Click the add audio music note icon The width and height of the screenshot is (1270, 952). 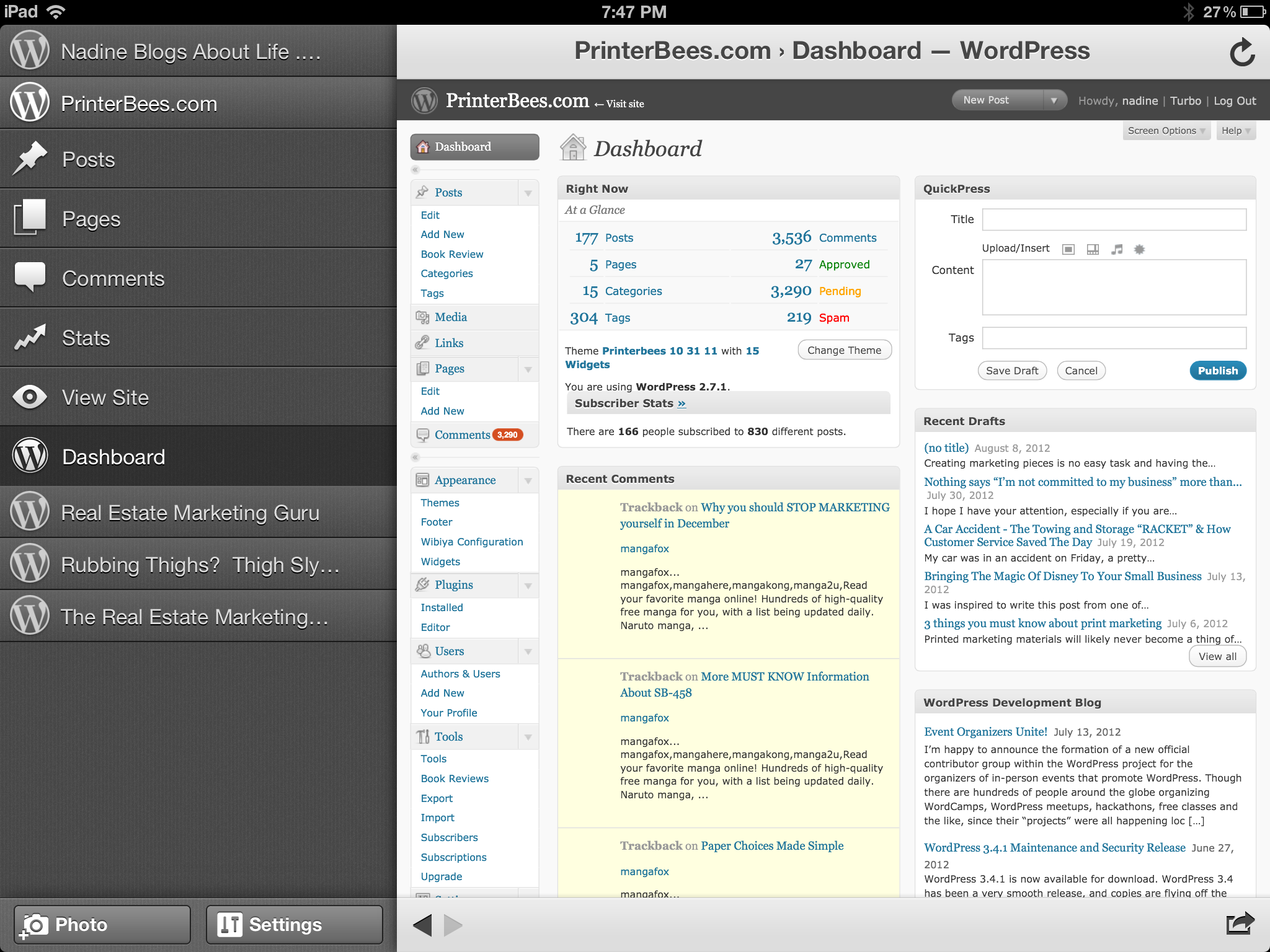click(x=1117, y=249)
